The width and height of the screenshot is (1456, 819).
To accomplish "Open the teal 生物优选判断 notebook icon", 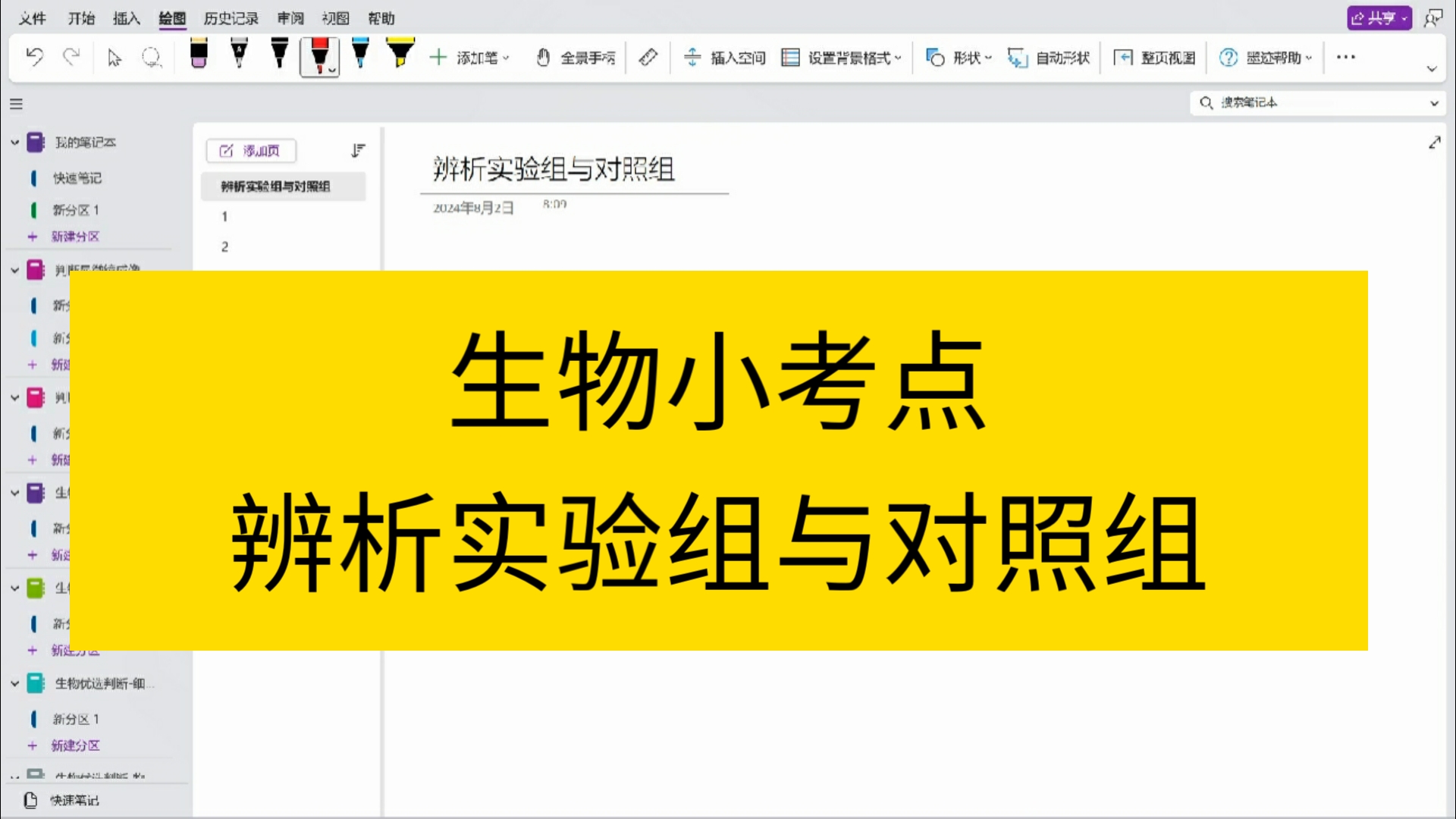I will tap(36, 683).
